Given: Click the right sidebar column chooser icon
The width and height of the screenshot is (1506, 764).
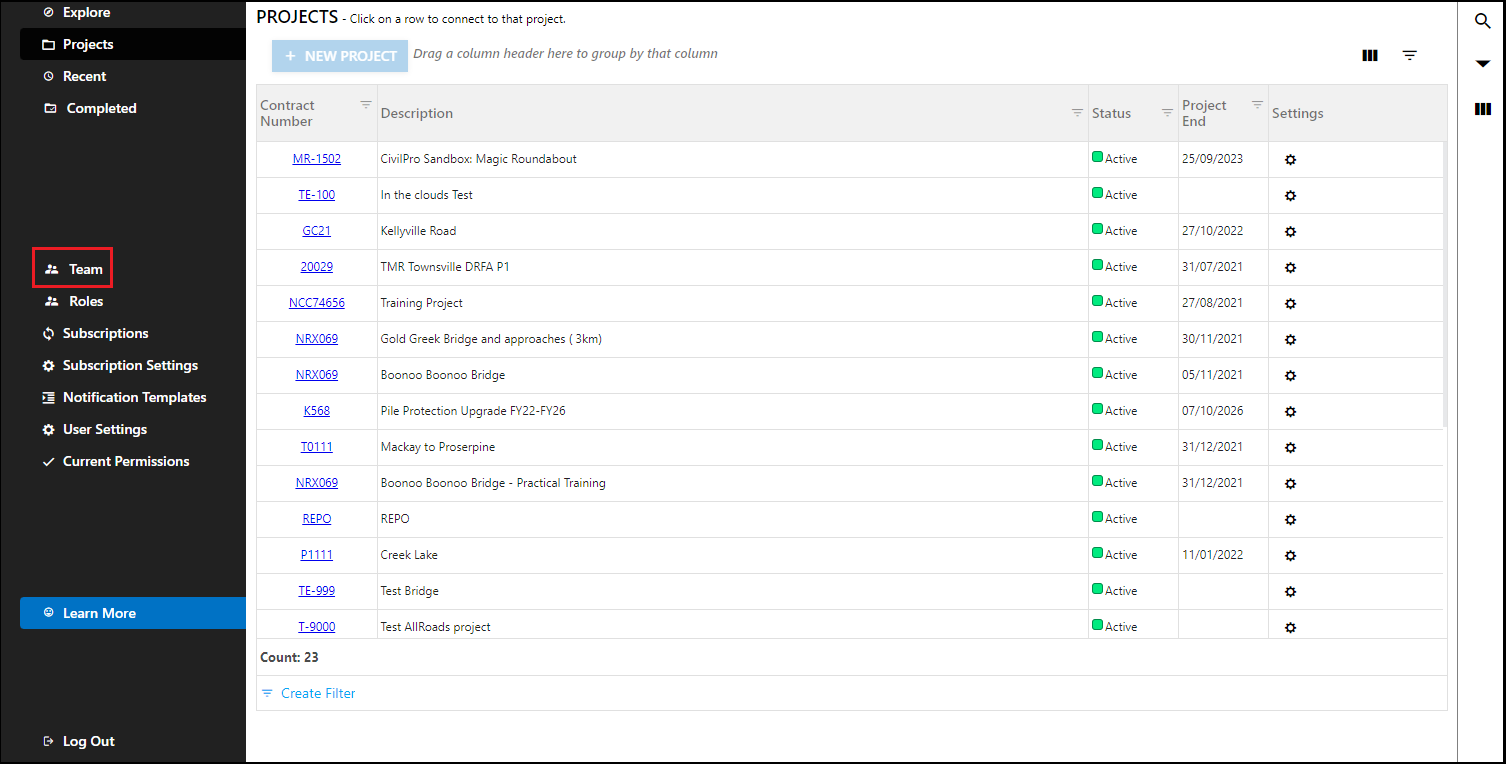Looking at the screenshot, I should (1483, 109).
